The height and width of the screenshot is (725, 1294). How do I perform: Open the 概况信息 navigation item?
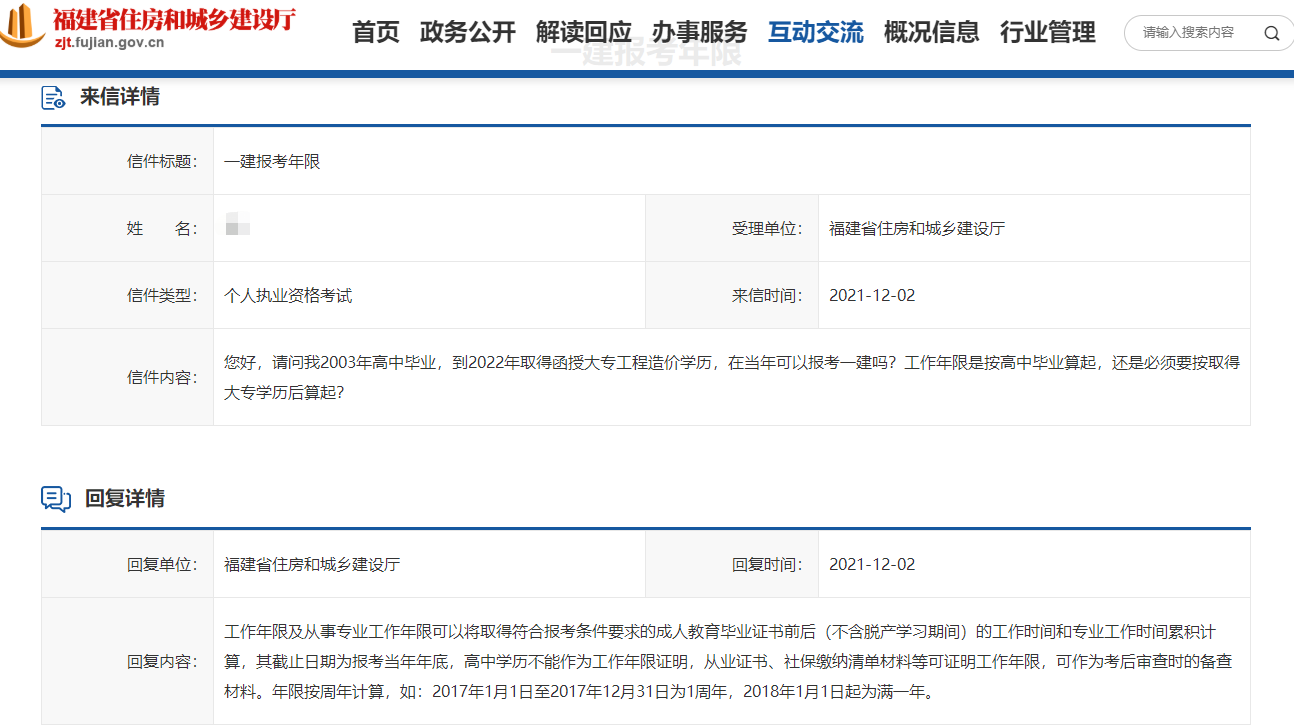coord(932,32)
